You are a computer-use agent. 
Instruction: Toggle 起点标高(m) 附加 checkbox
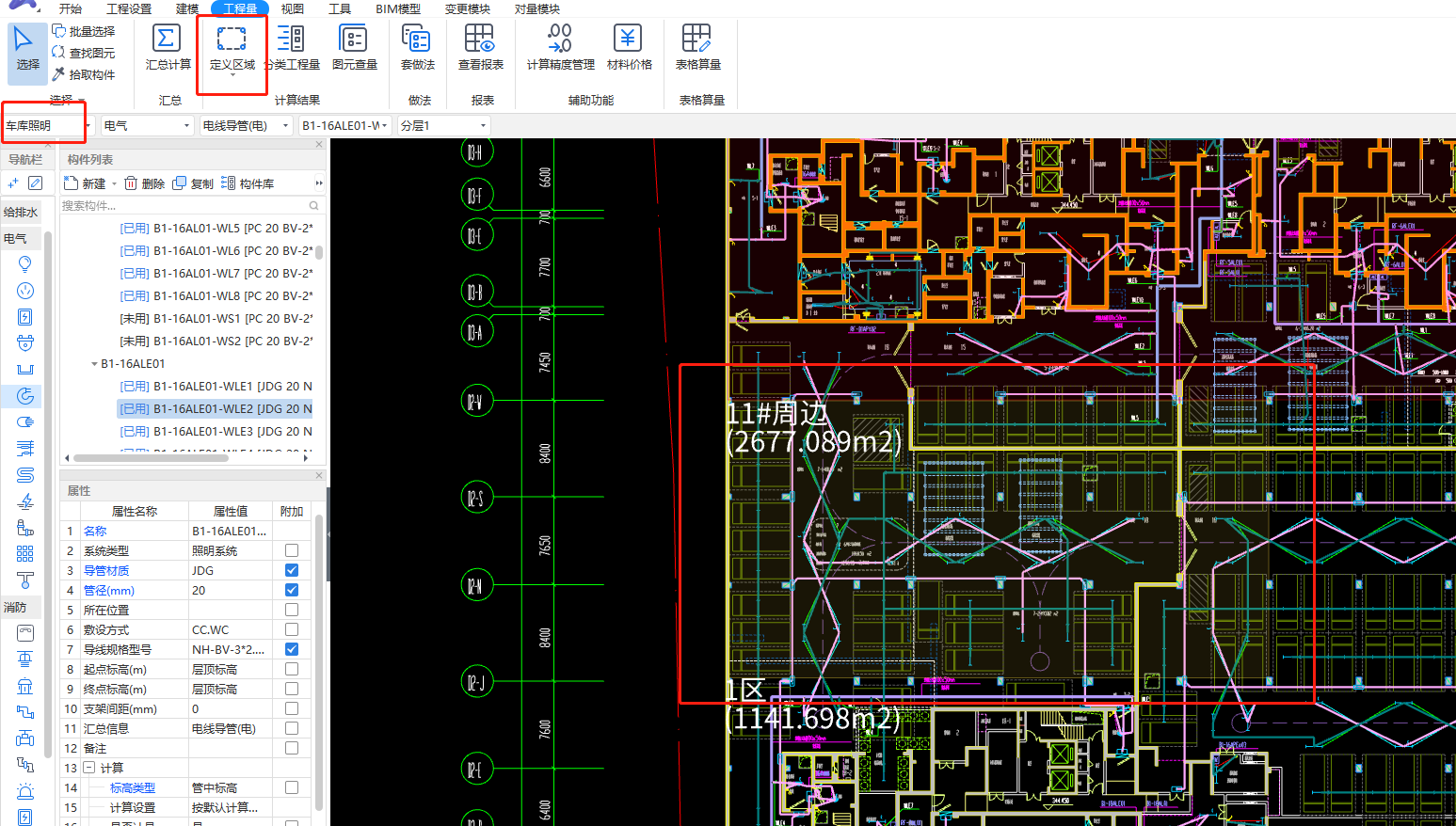coord(292,669)
